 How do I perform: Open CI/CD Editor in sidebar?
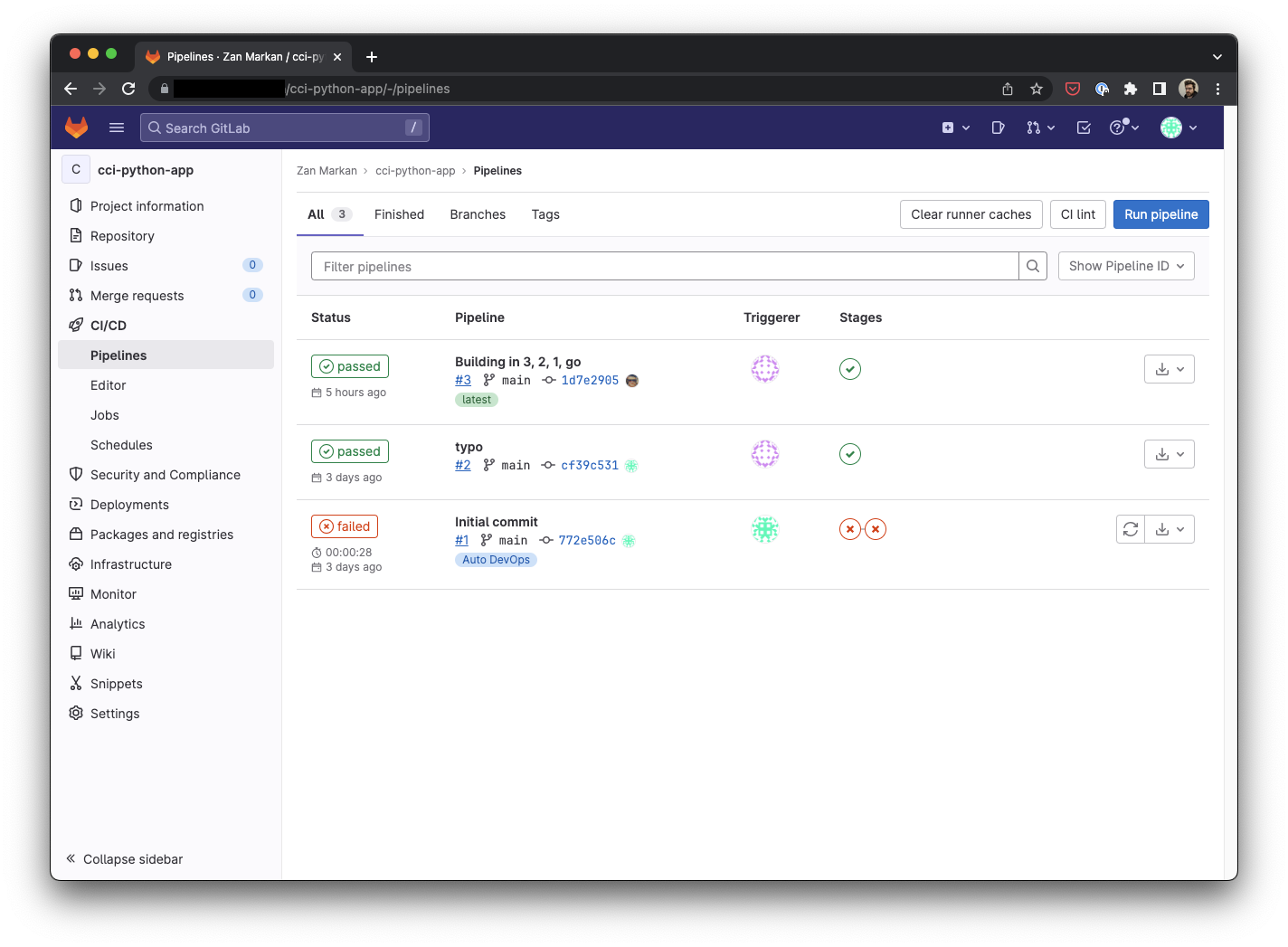(x=166, y=385)
